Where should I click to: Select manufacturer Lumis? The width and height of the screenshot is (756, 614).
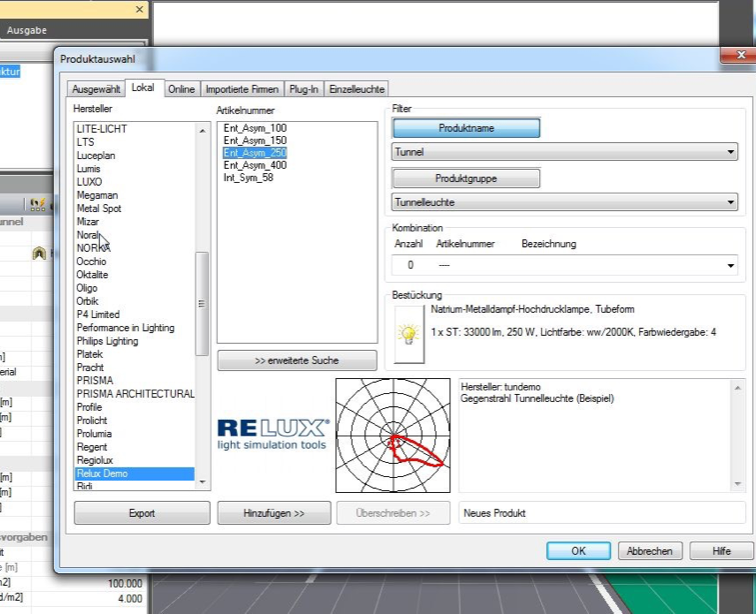pos(88,168)
